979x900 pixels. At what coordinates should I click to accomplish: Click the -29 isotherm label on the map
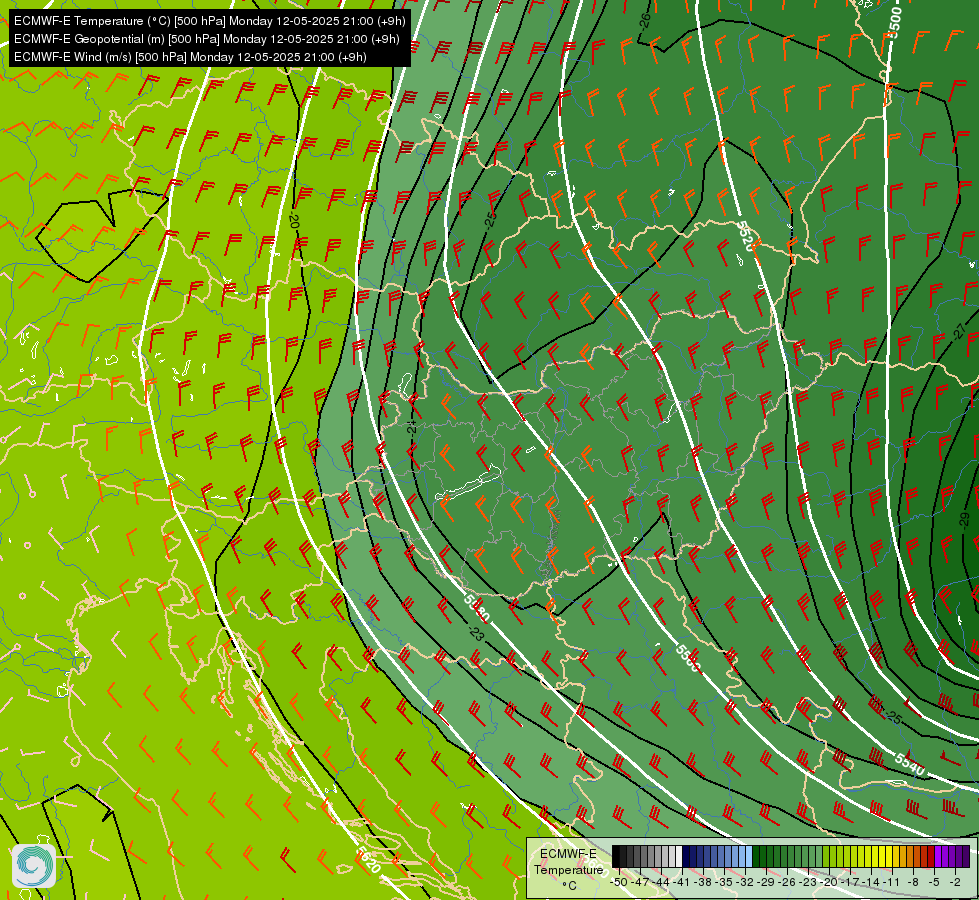click(963, 521)
